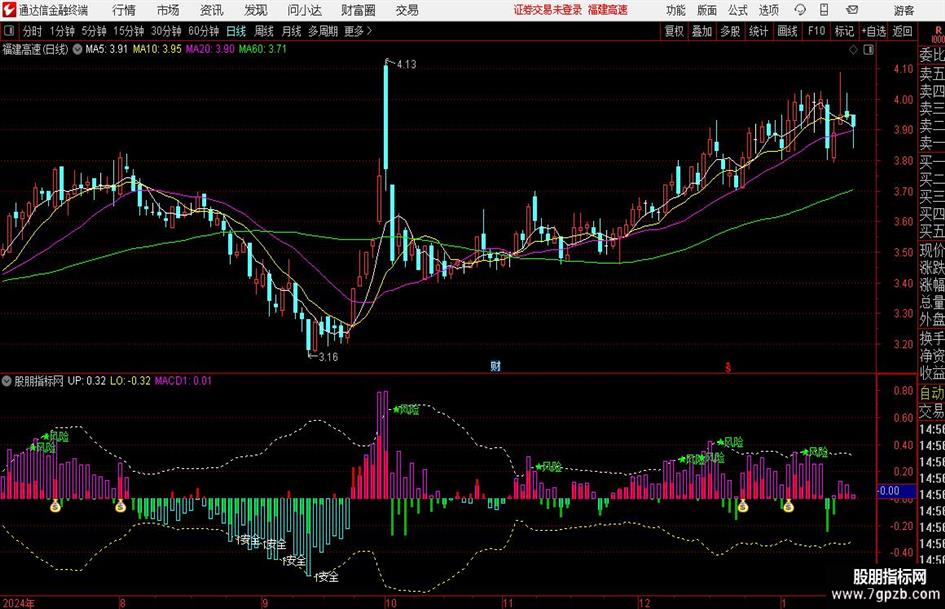This screenshot has height=609, width=945.
Task: Click the 返回 back button
Action: click(903, 31)
